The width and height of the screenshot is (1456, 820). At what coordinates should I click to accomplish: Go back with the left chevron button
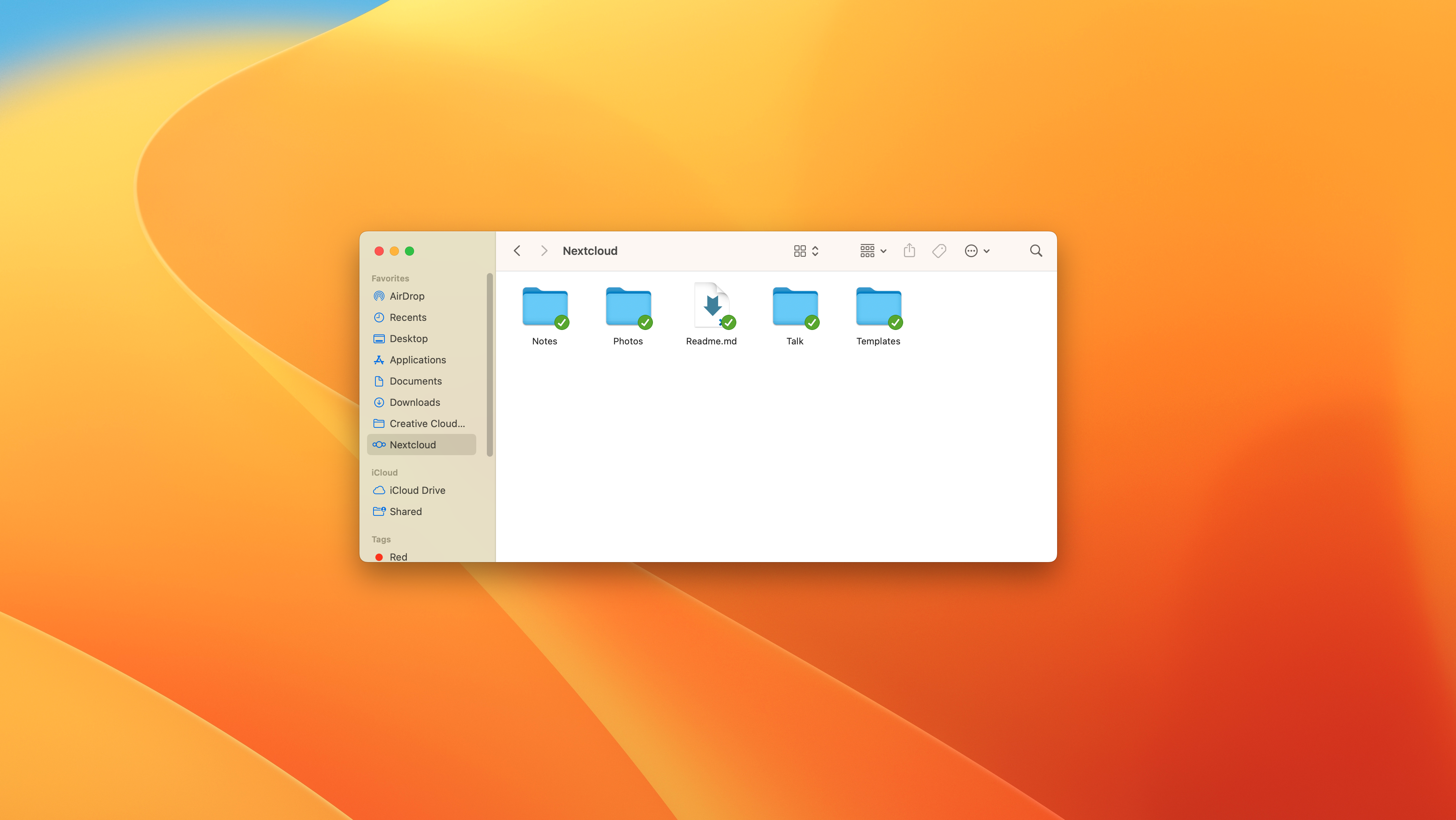click(x=516, y=251)
